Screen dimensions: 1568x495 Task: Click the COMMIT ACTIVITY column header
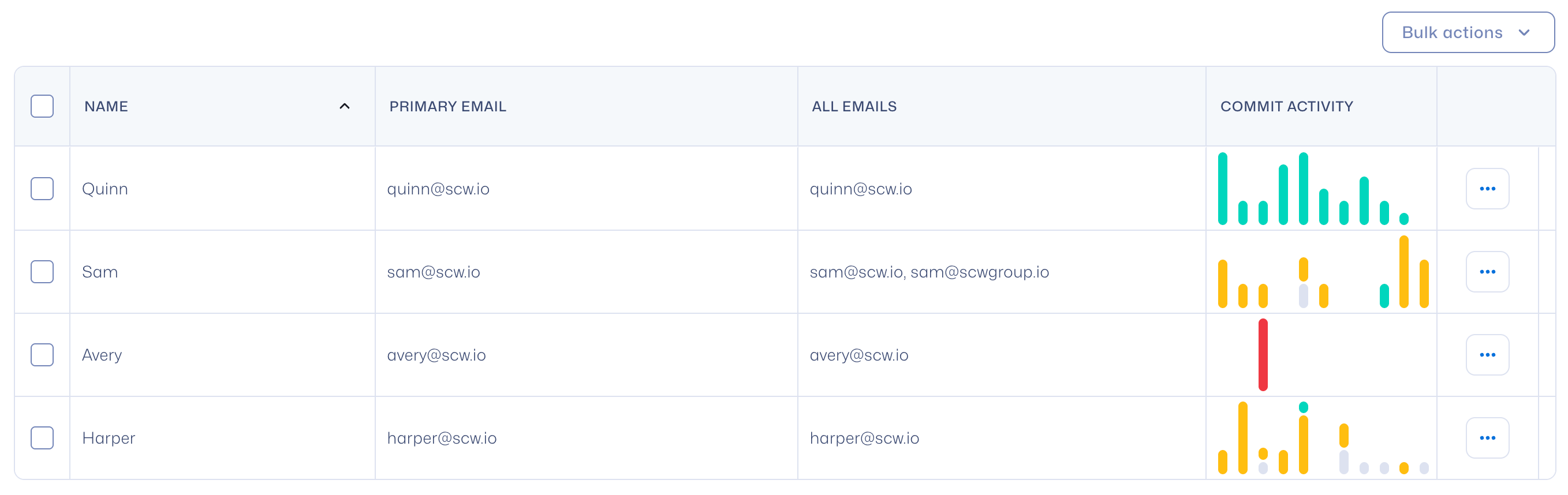tap(1286, 106)
